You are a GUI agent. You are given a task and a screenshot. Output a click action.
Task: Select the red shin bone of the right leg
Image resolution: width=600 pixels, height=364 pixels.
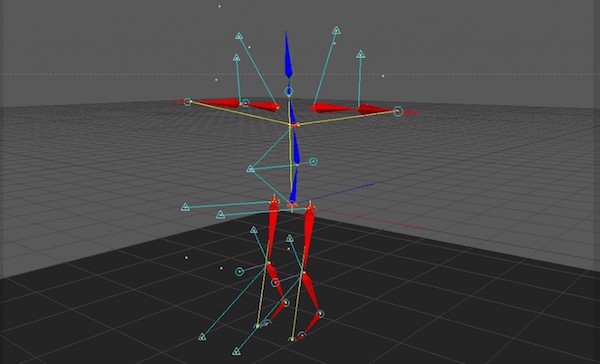click(x=311, y=291)
